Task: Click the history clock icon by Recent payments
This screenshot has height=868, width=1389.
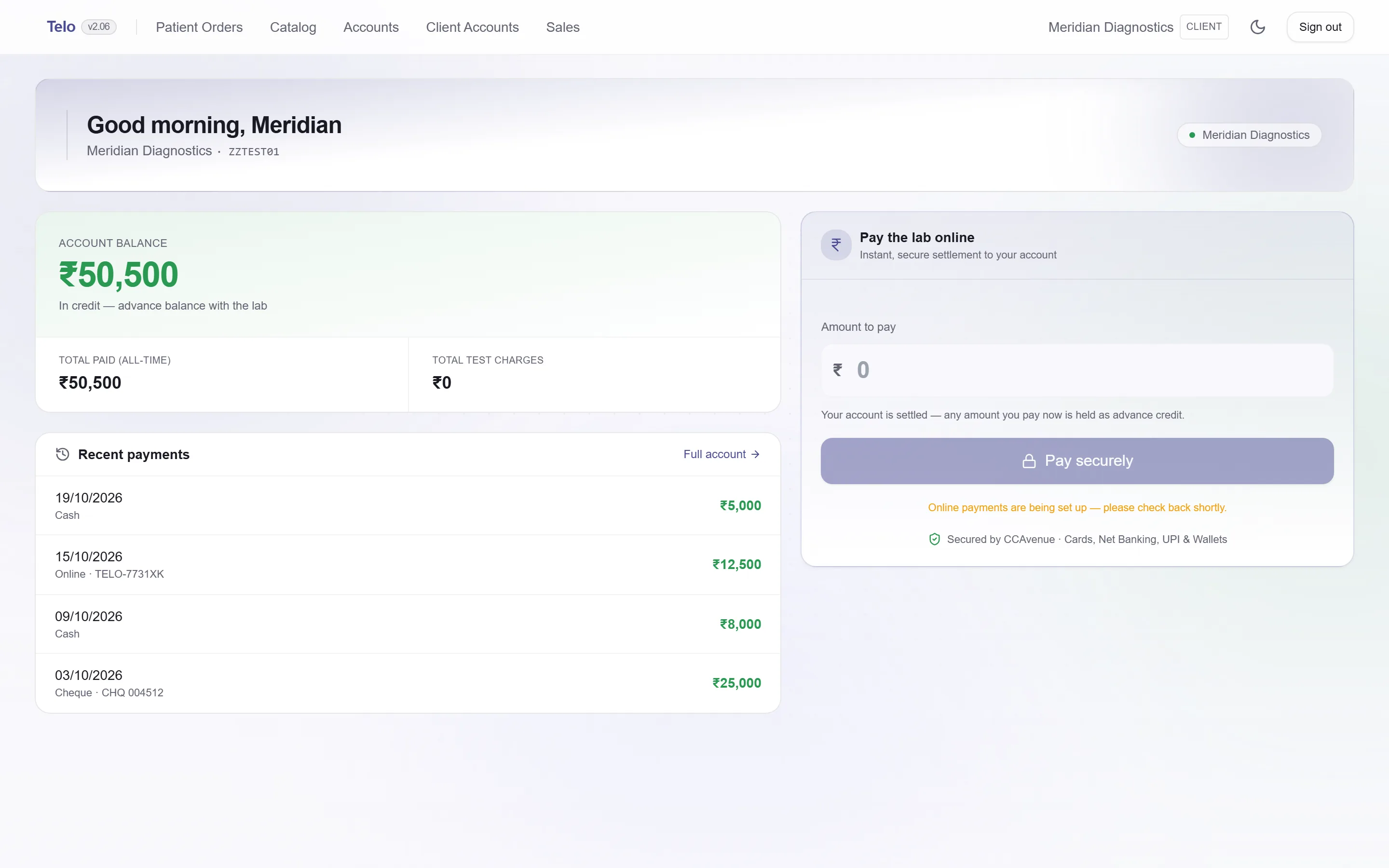Action: click(x=63, y=454)
